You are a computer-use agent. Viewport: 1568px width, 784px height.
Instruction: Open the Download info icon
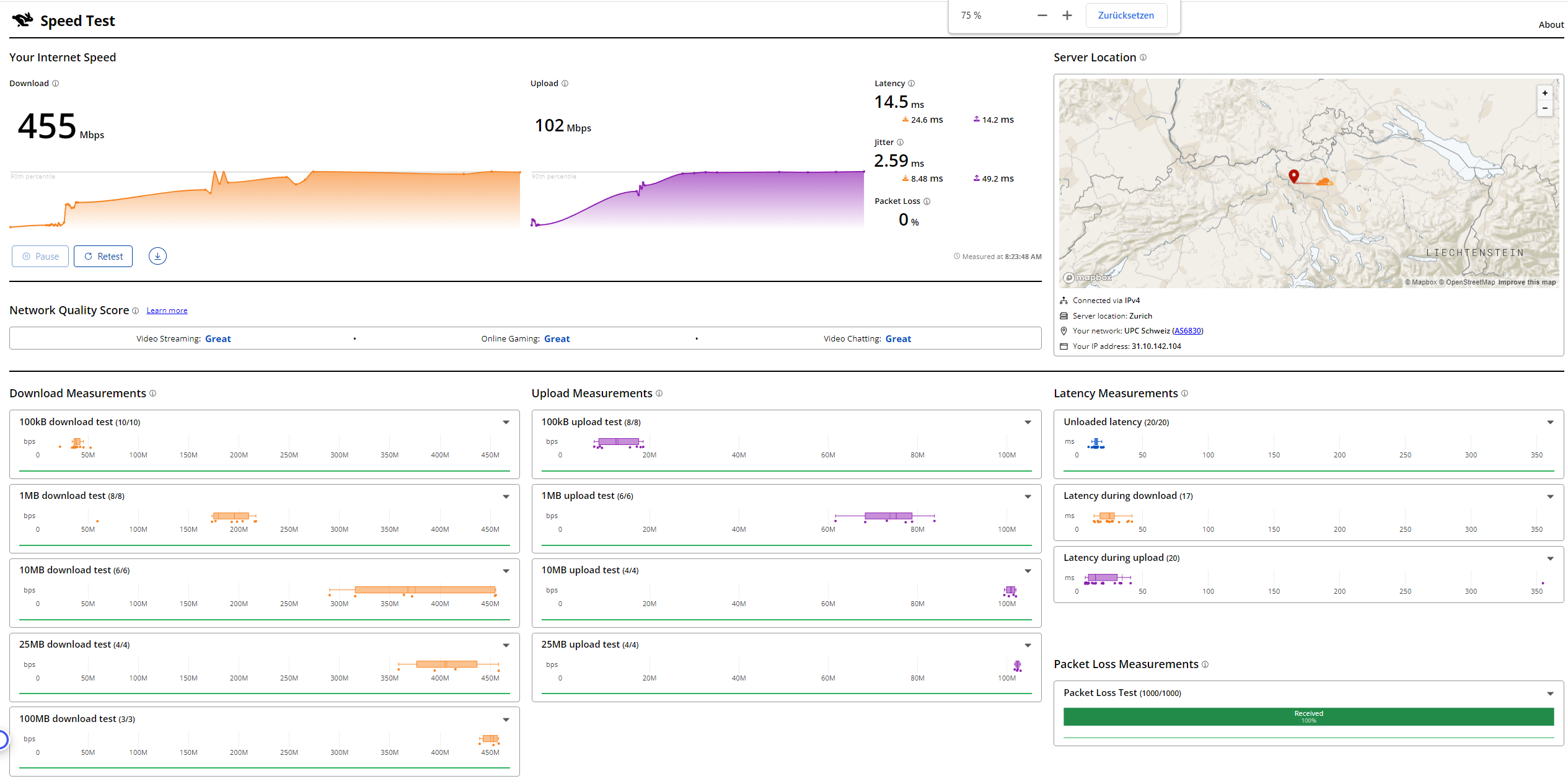click(x=55, y=83)
